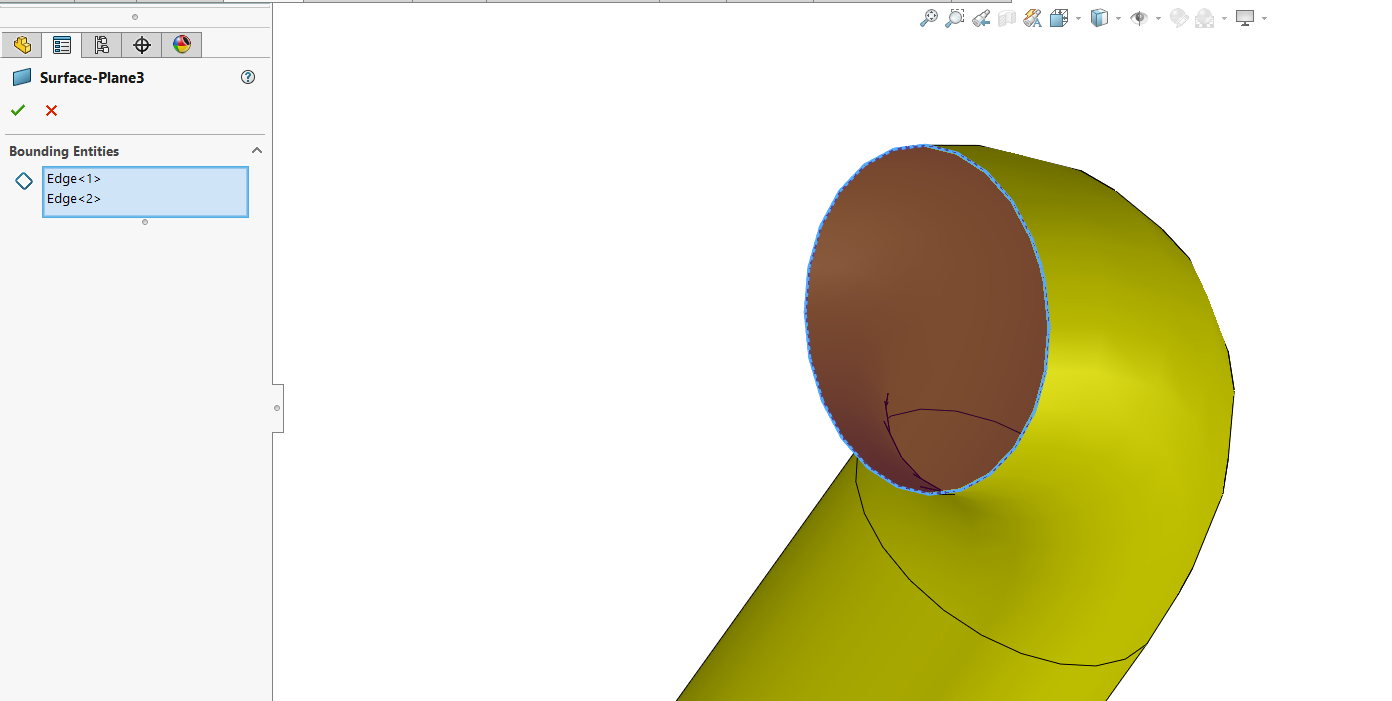Open the Display Style dropdown arrow
This screenshot has height=701, width=1392.
(x=1118, y=19)
